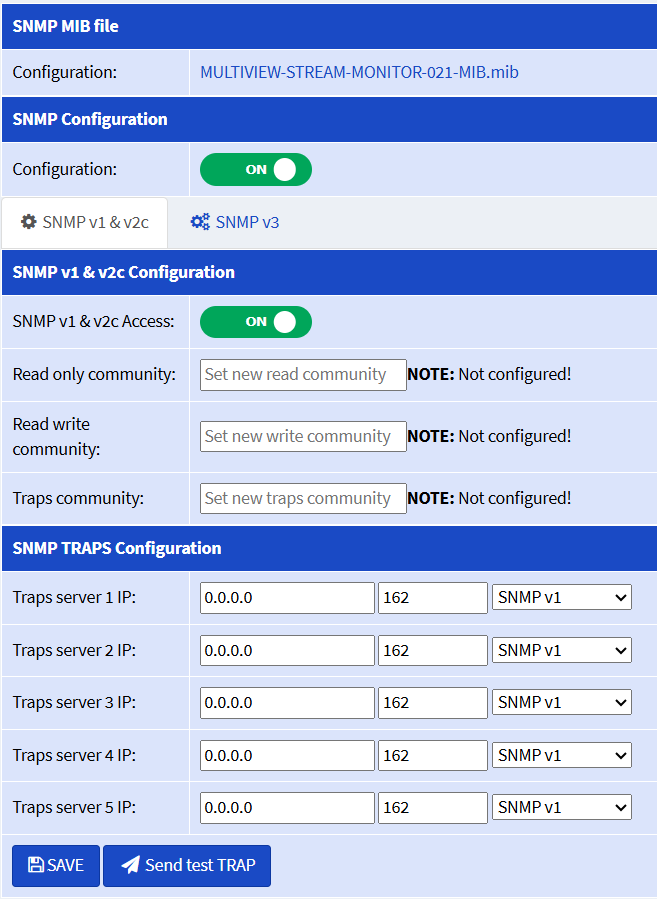Edit the Traps server 2 port field
The image size is (657, 899).
click(433, 651)
